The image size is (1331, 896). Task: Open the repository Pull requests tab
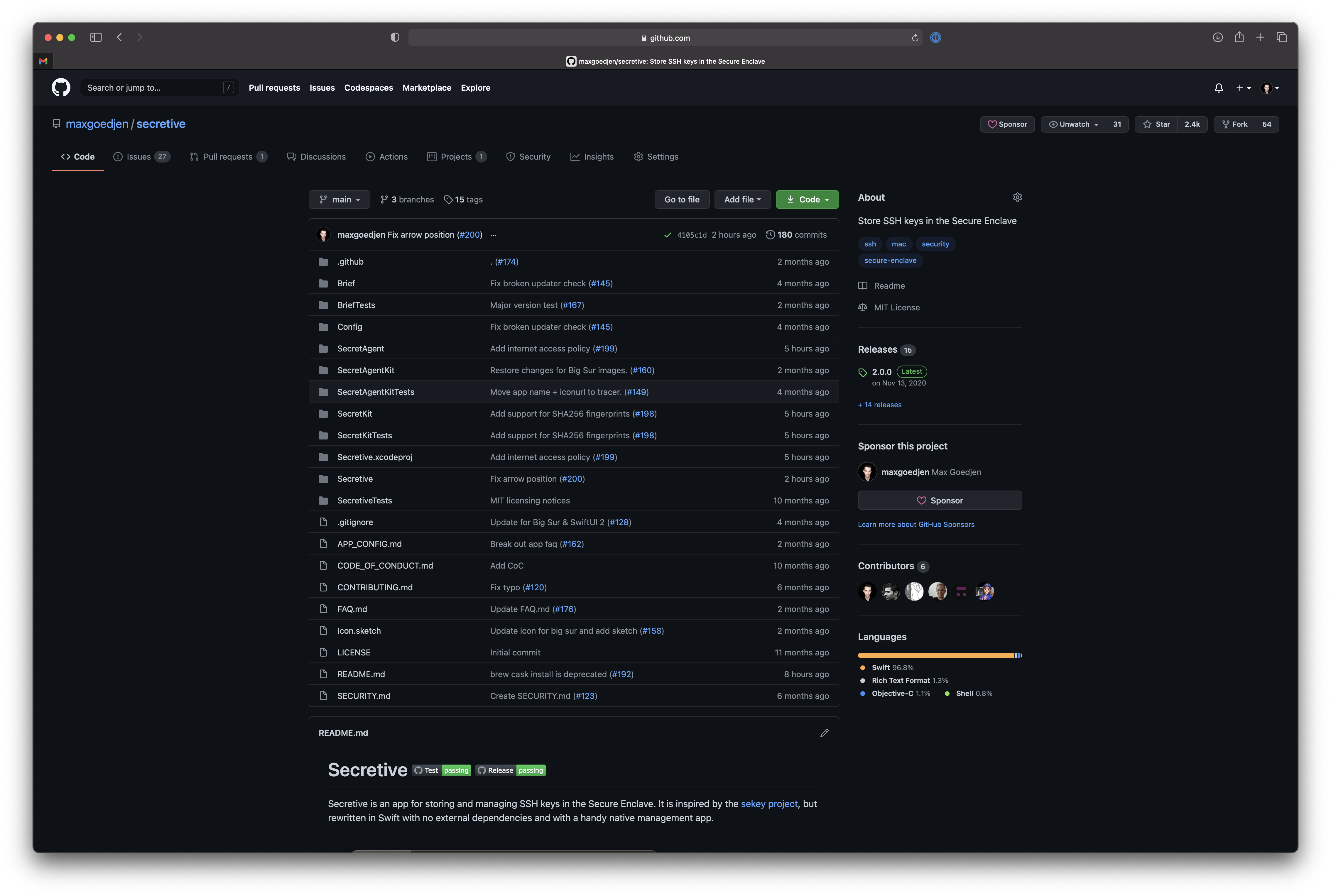click(x=228, y=157)
